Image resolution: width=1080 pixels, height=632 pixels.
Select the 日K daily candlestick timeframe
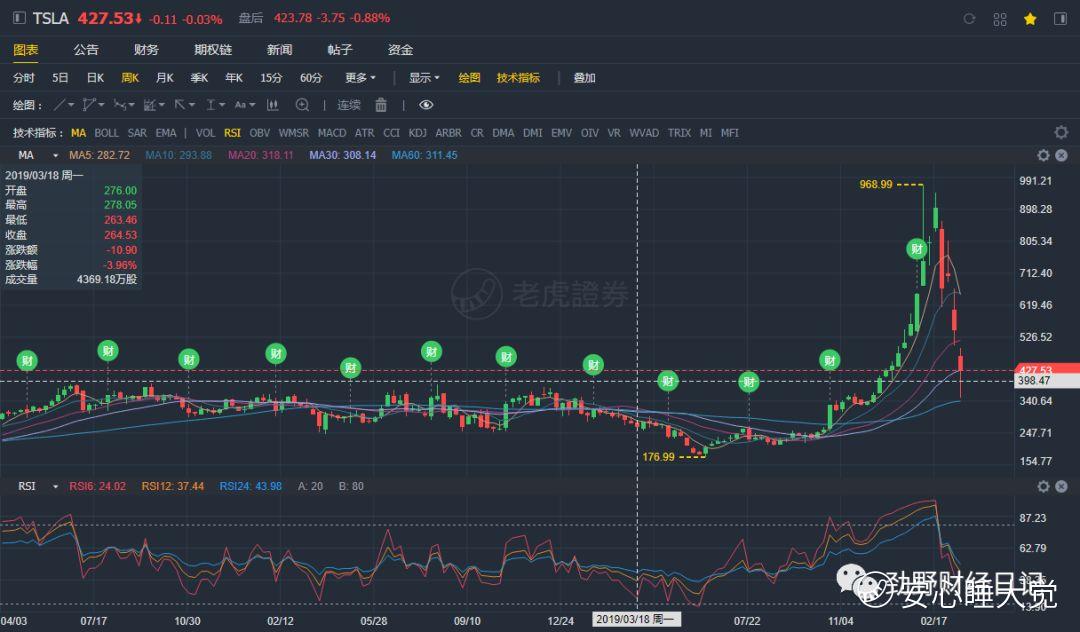(x=95, y=78)
